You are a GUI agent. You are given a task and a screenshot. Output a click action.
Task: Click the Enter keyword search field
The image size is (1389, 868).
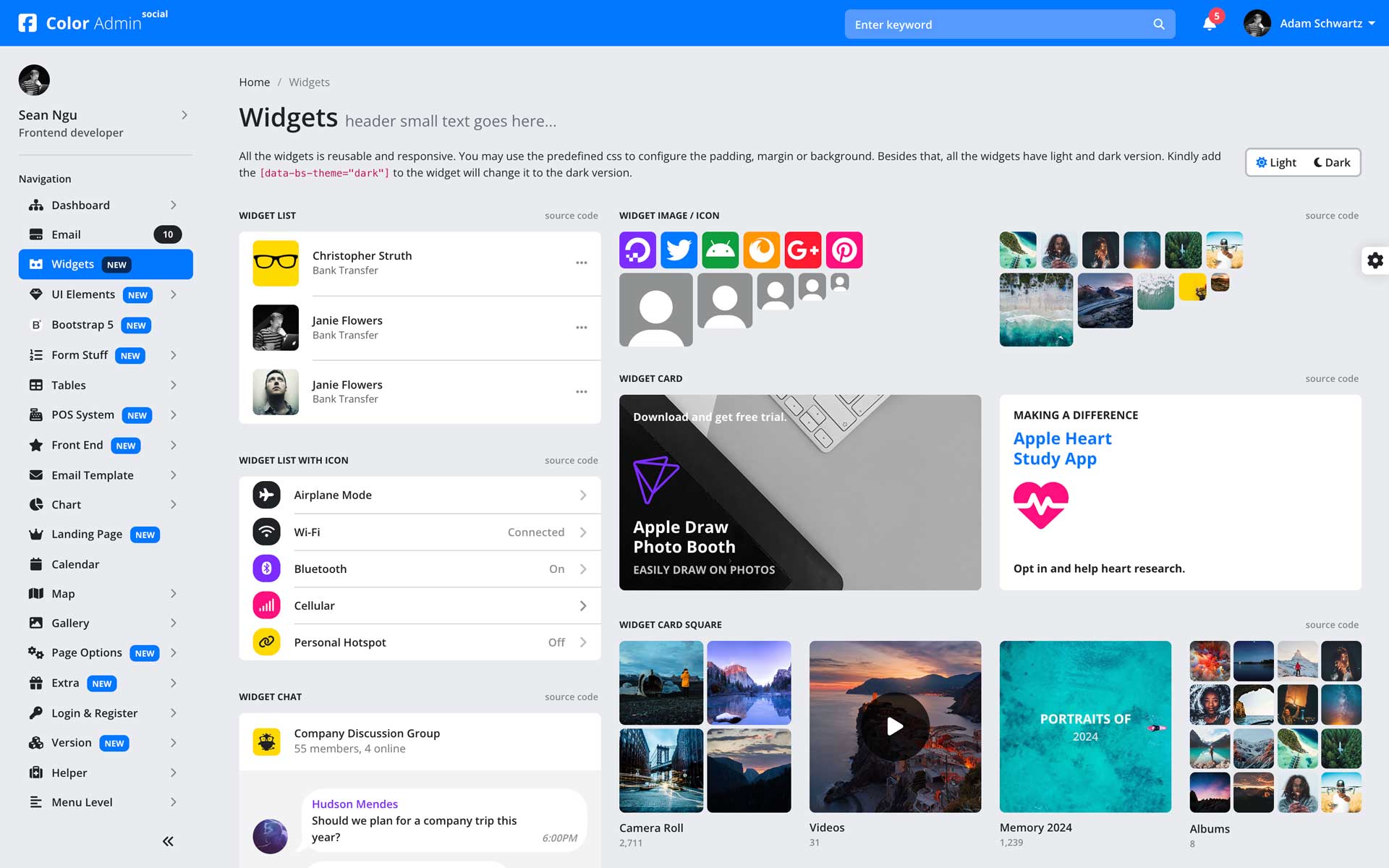pos(998,25)
